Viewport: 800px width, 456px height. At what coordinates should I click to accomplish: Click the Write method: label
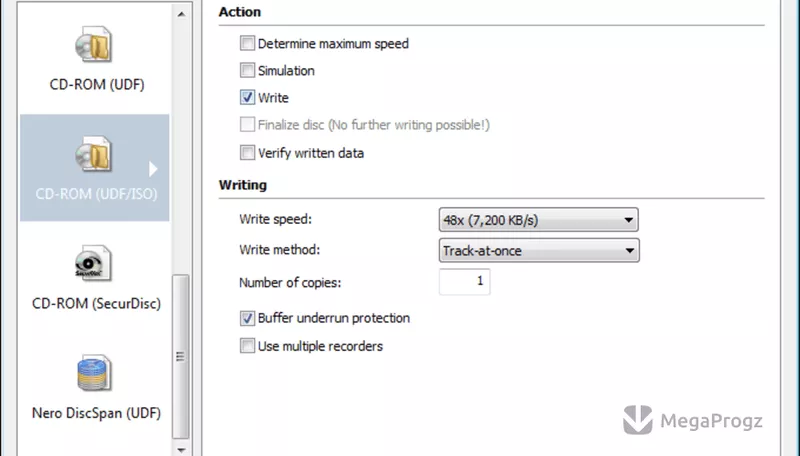coord(280,250)
